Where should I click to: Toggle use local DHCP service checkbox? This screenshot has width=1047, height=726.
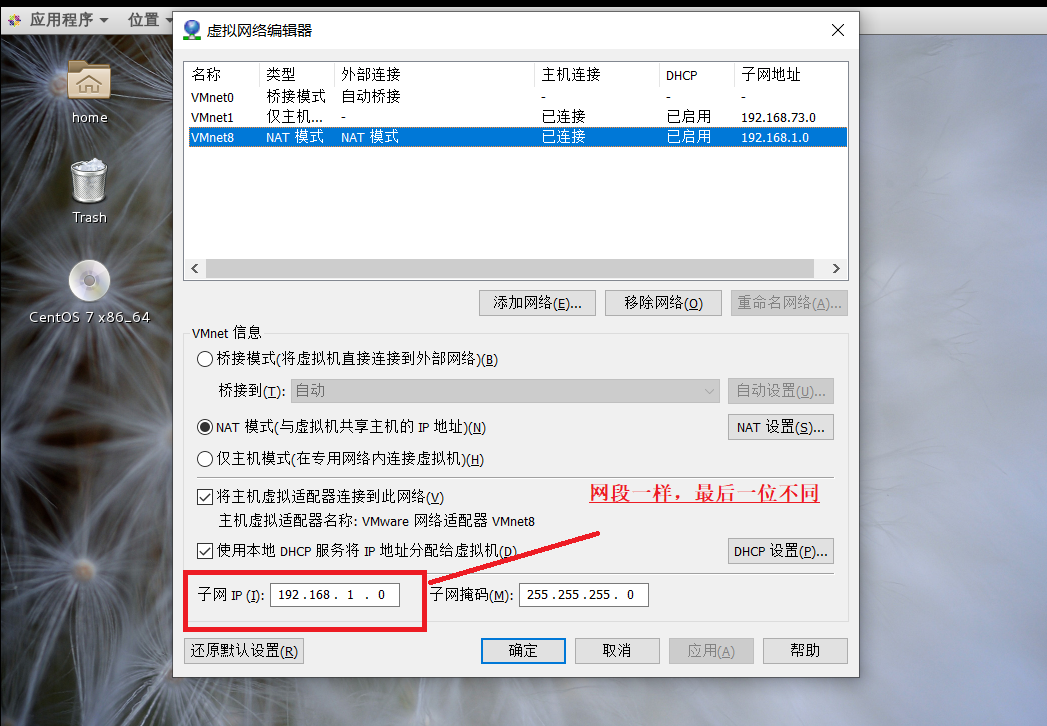pos(205,551)
